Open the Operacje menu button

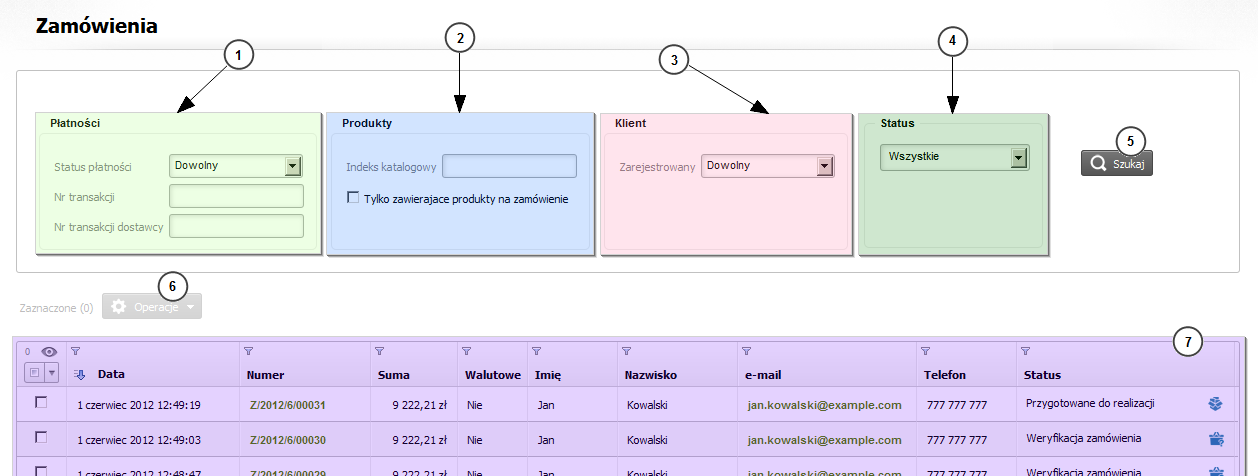point(152,307)
